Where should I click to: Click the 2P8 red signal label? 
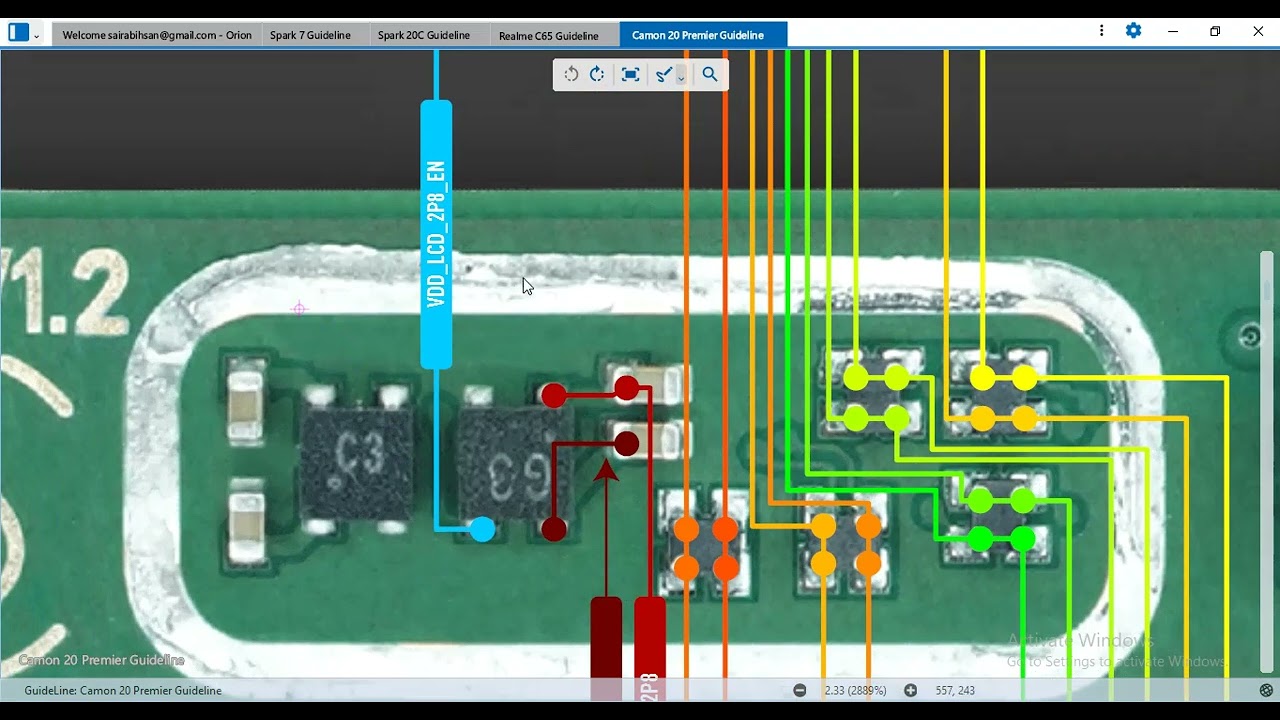pyautogui.click(x=650, y=648)
